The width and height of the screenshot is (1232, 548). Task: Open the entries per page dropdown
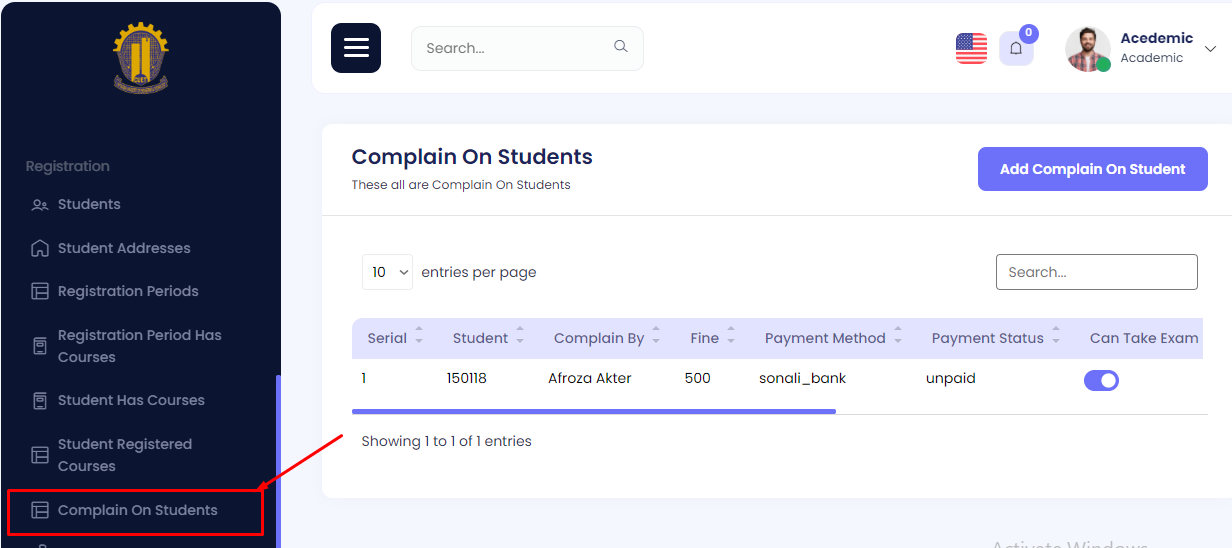click(387, 272)
